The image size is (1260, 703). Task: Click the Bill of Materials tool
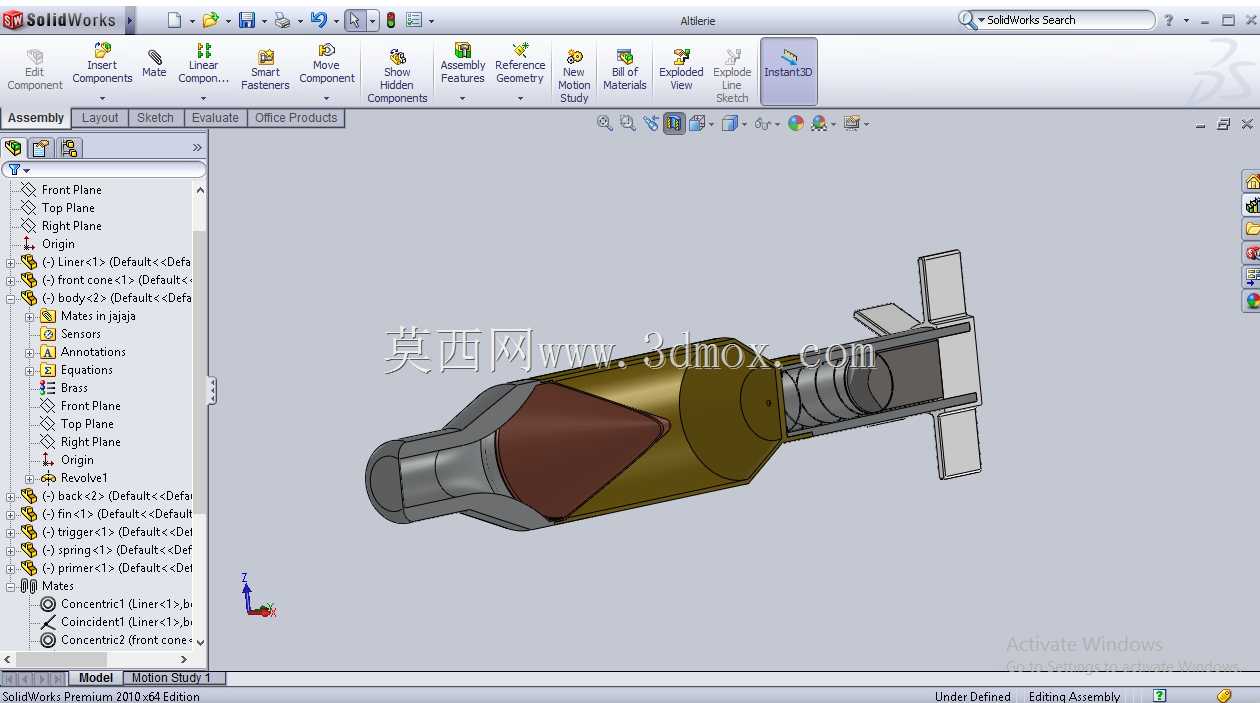[625, 70]
